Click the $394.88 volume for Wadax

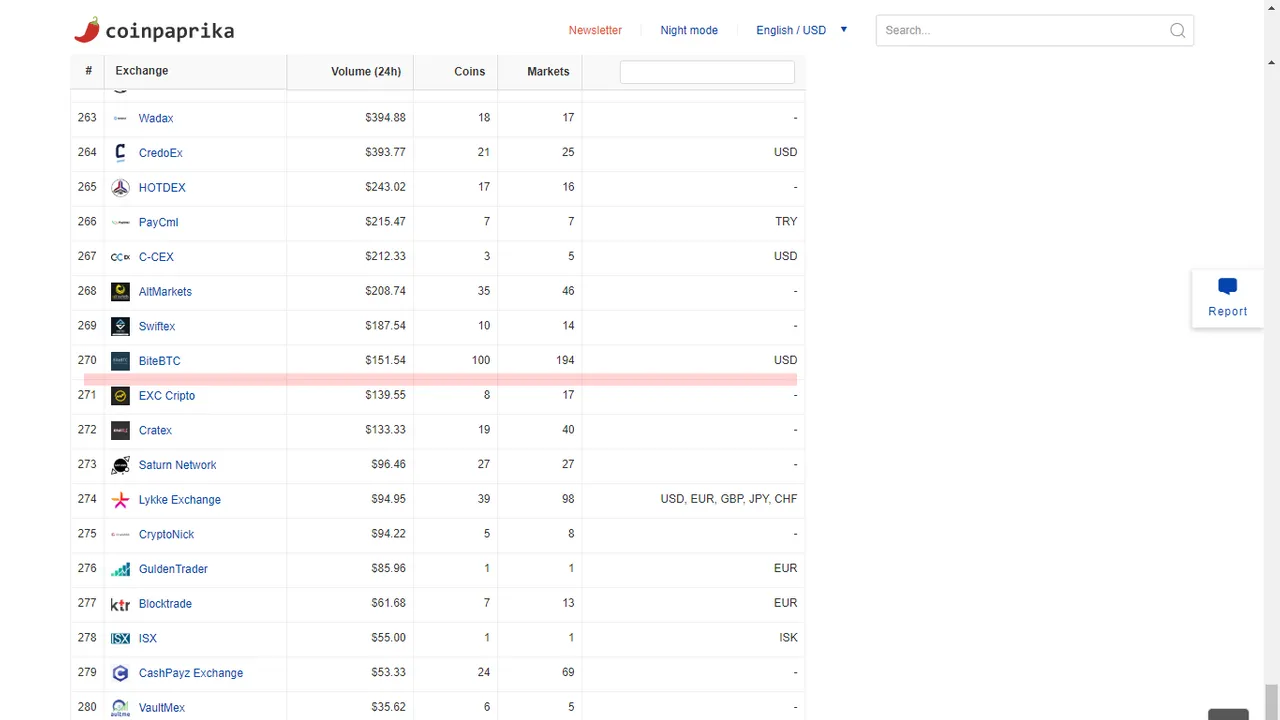385,118
